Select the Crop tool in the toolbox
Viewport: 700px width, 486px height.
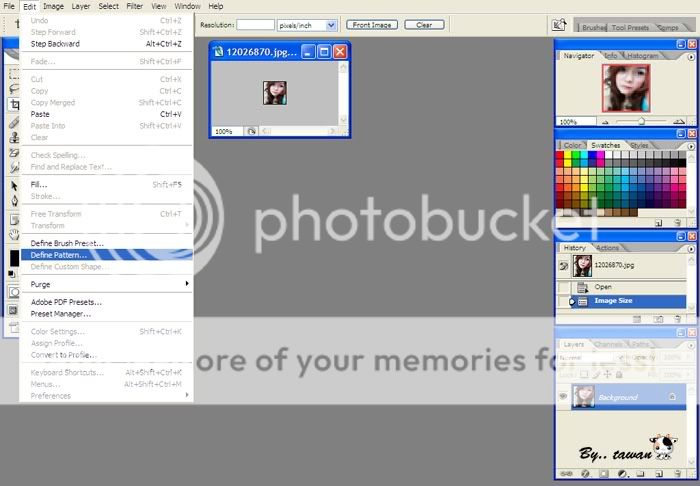14,104
